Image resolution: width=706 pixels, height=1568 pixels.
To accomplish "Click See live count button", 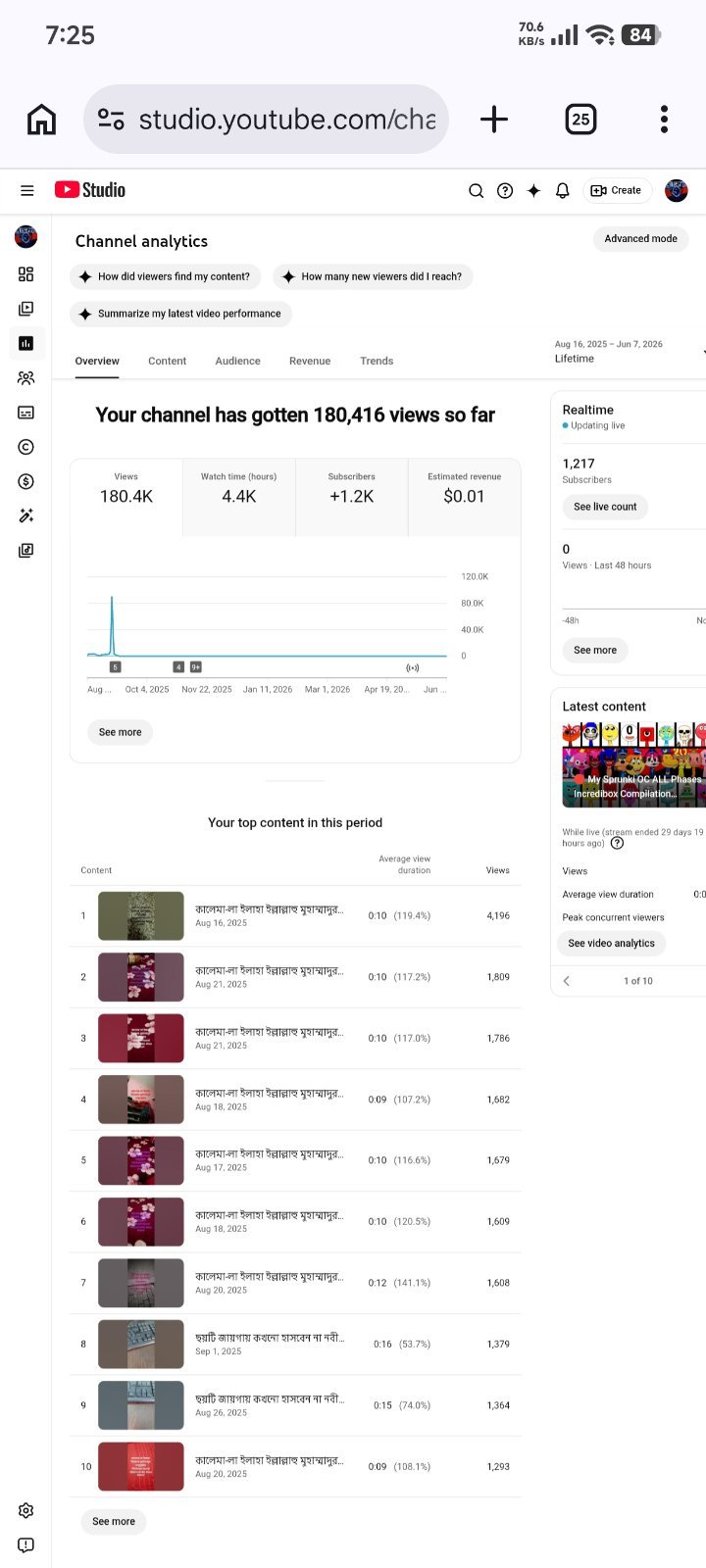I will coord(605,508).
